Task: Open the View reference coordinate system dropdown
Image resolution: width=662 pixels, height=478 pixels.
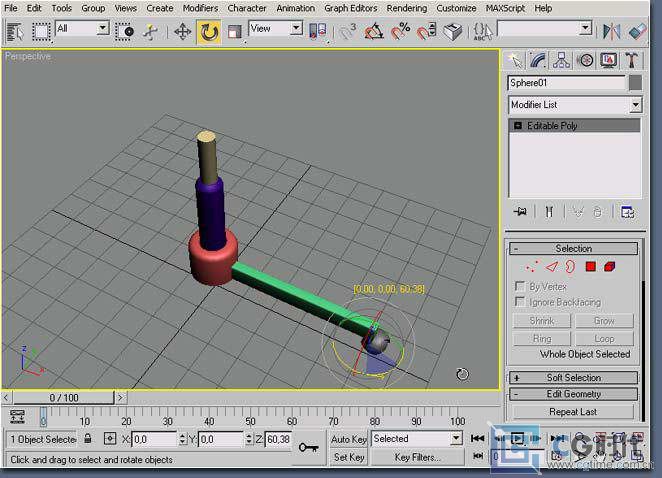Action: (296, 29)
